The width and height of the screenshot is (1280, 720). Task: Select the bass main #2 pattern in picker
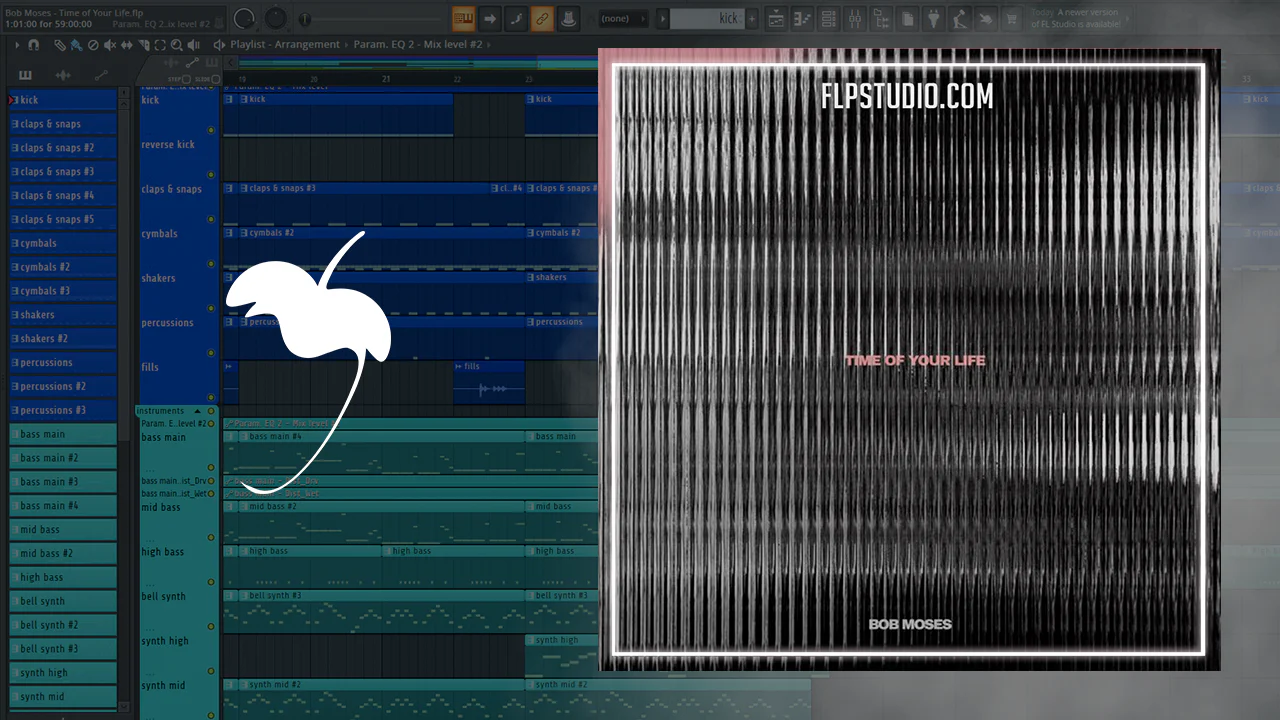(x=63, y=458)
